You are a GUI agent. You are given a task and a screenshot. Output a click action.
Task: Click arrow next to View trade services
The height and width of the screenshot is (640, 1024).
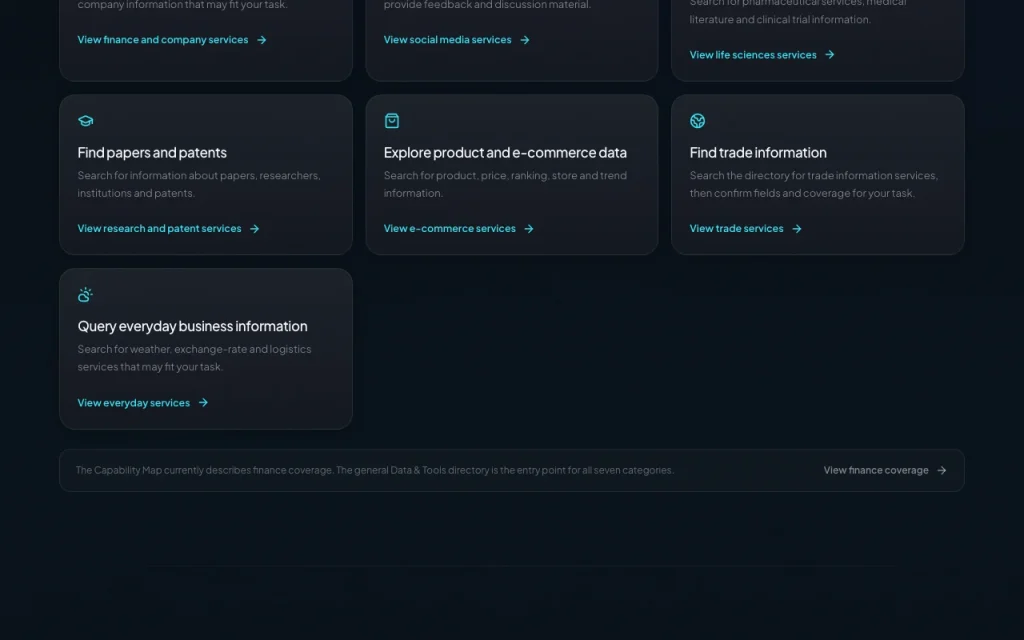pos(797,229)
